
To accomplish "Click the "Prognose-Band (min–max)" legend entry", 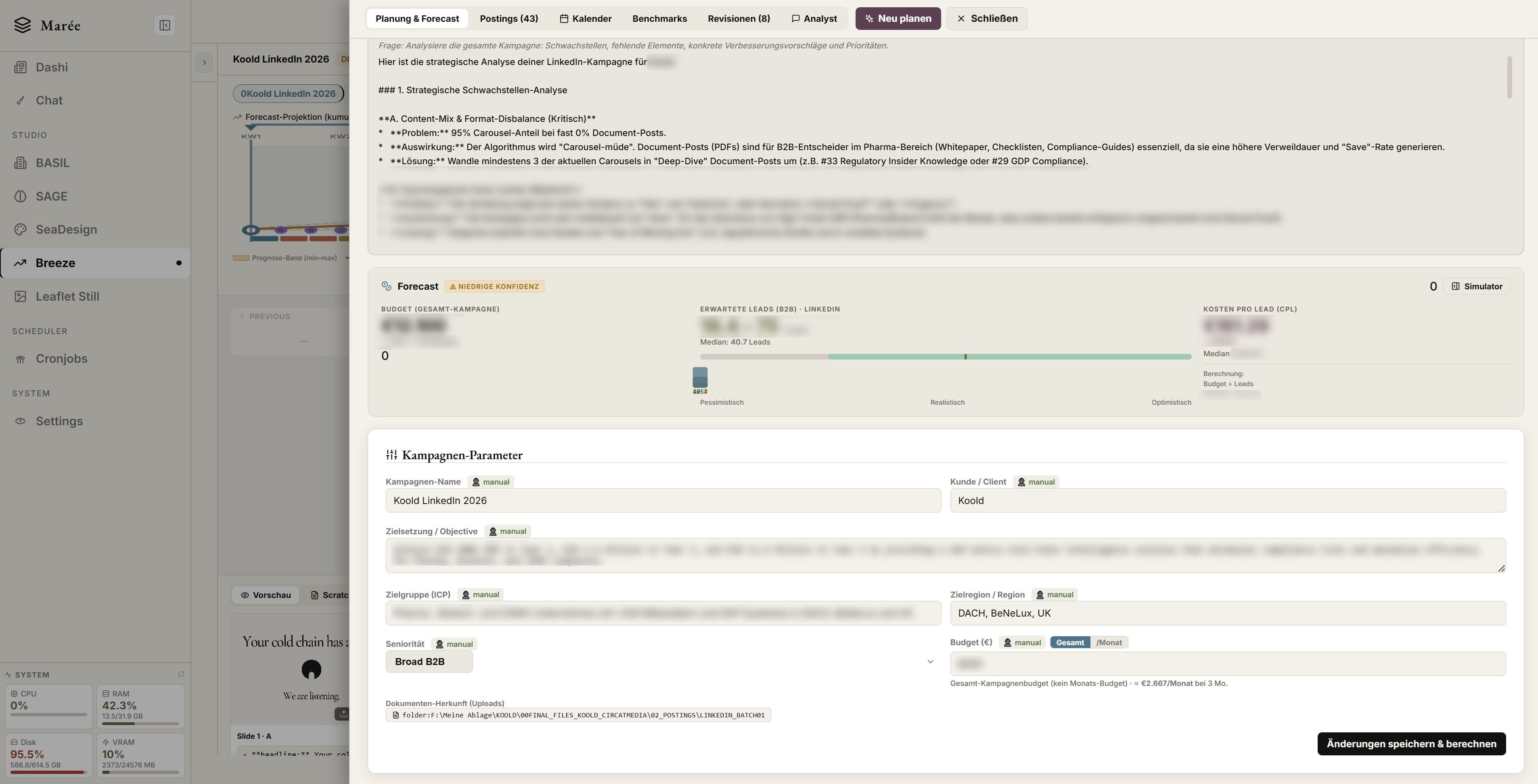I will click(285, 258).
